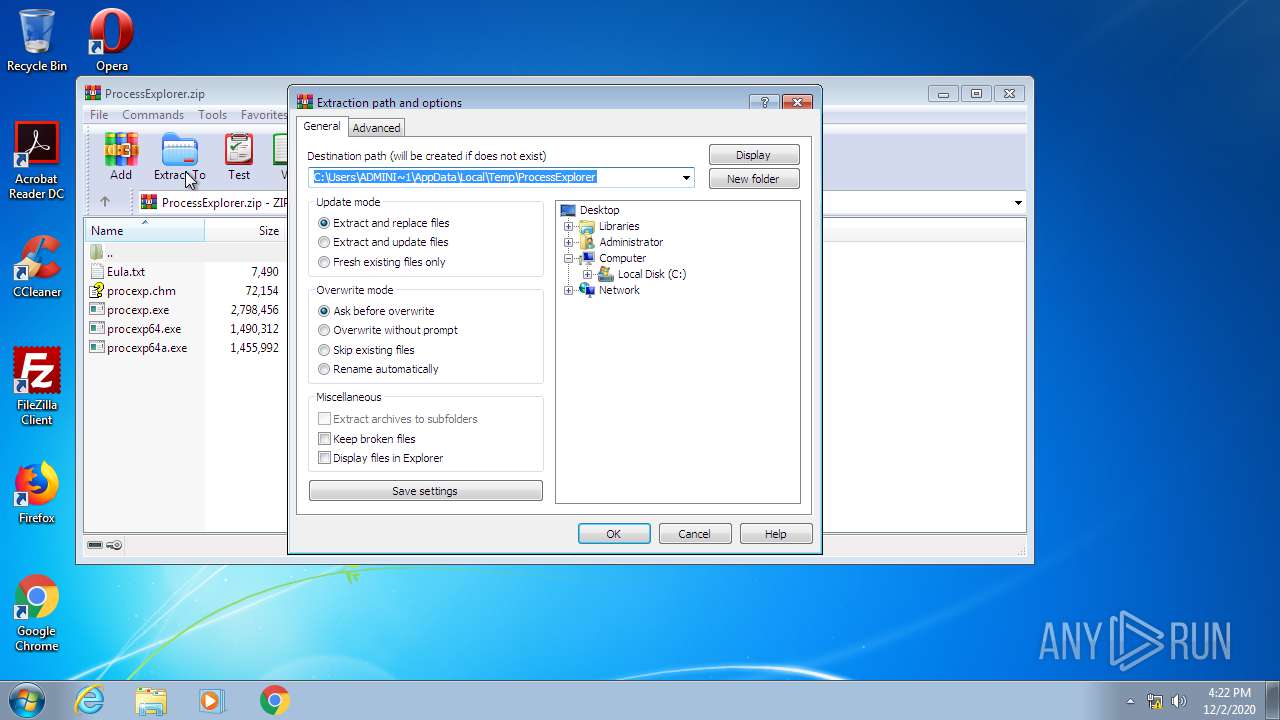Select the parent folder '..' entry
Image resolution: width=1280 pixels, height=720 pixels.
[102, 253]
